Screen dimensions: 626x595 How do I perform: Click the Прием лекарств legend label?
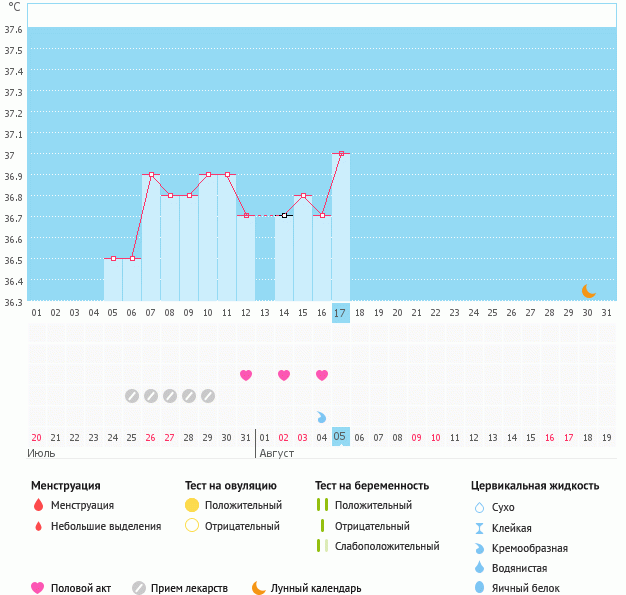pos(189,588)
